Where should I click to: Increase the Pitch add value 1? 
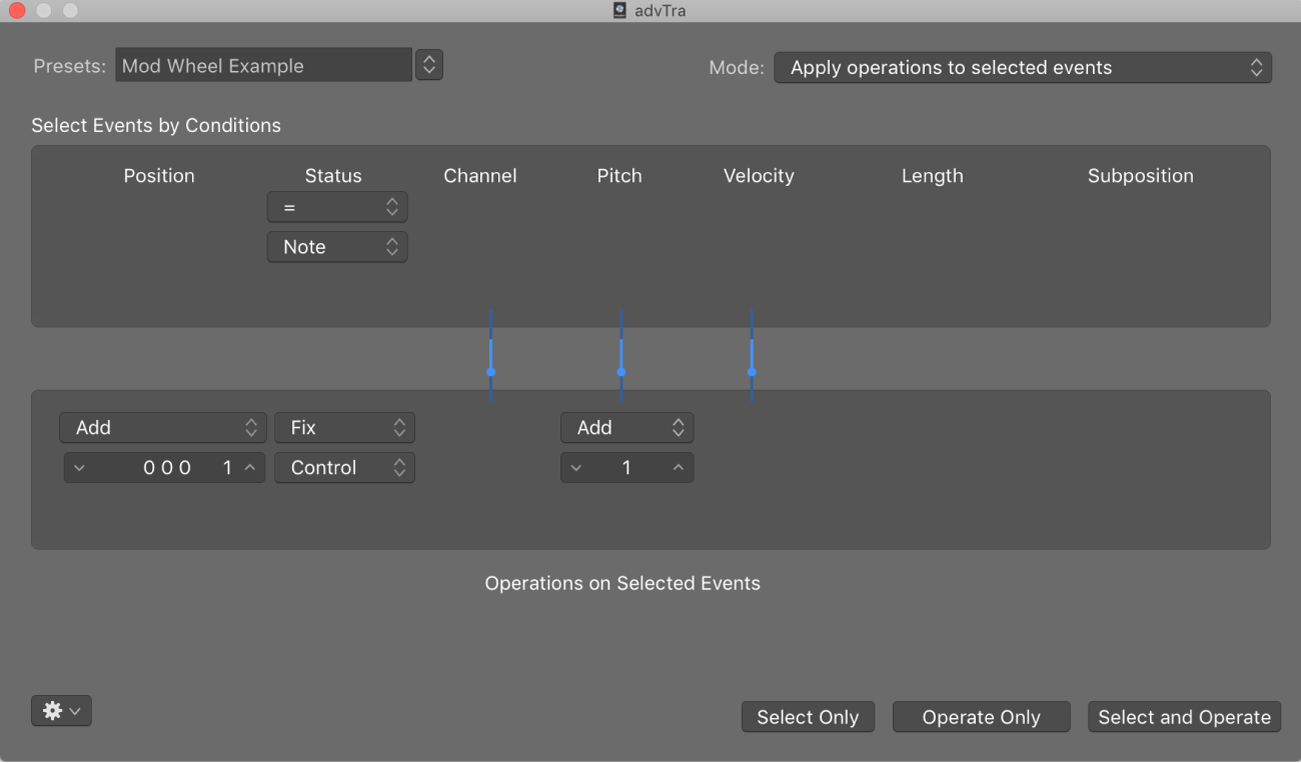coord(678,468)
